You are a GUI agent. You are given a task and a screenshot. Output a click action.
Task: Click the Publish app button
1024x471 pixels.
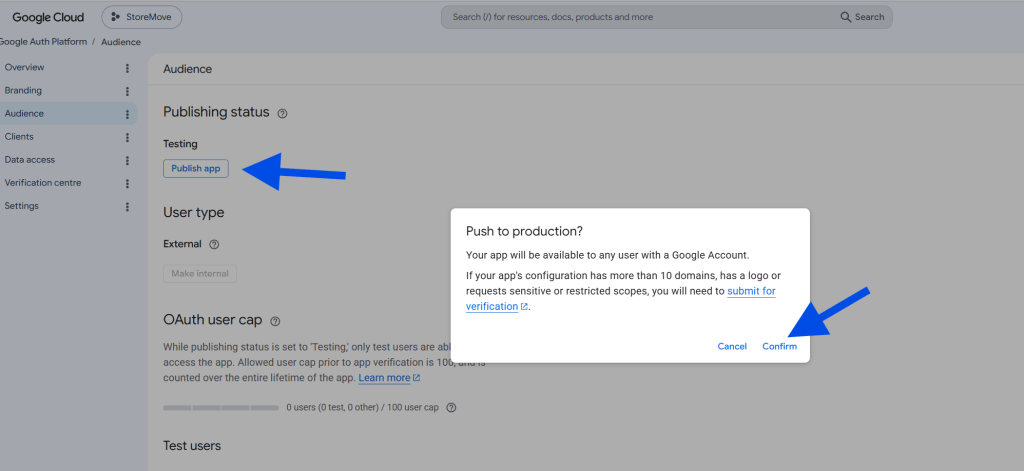coord(196,168)
